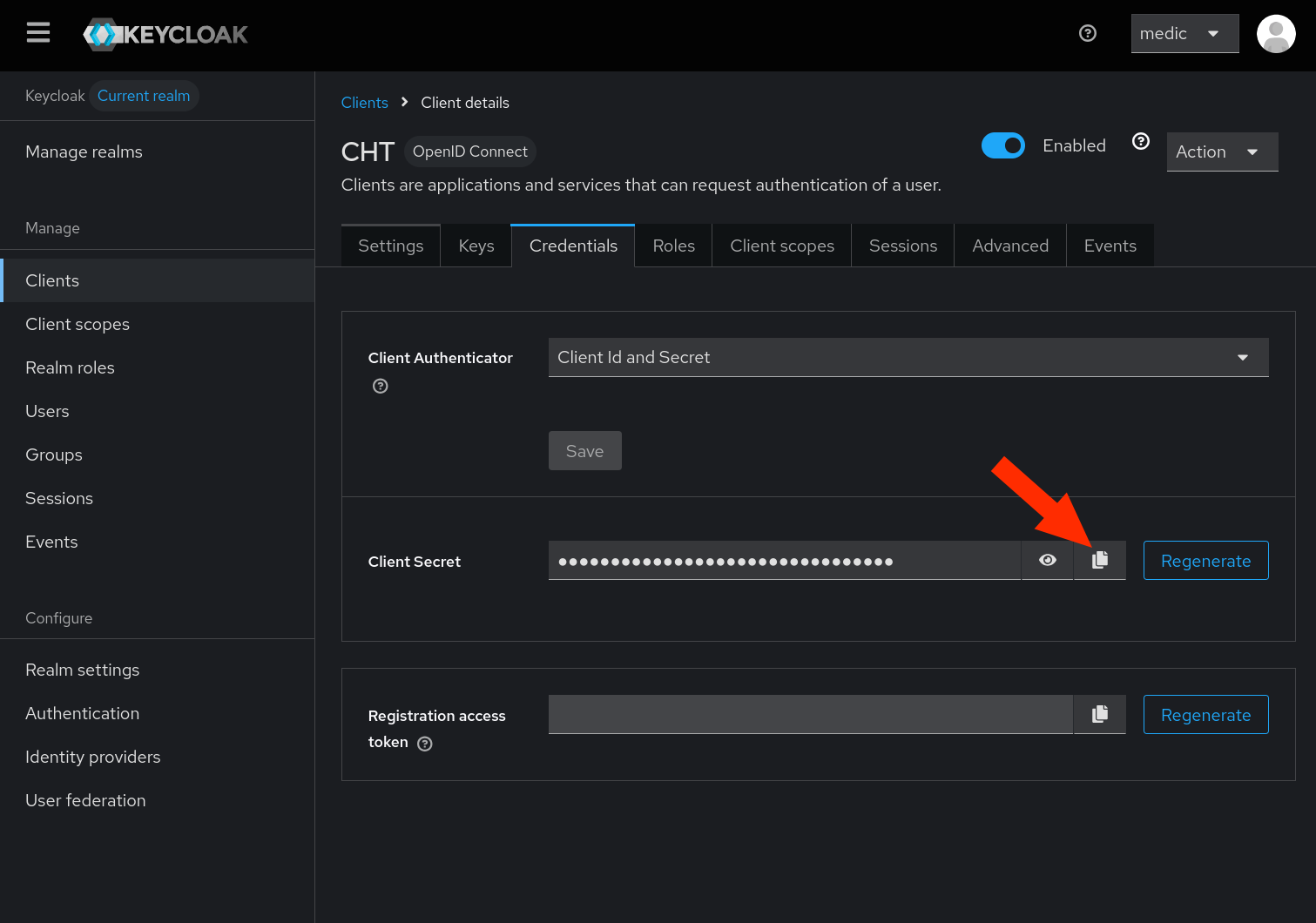The width and height of the screenshot is (1316, 923).
Task: Open the help icon in top bar
Action: [x=1088, y=33]
